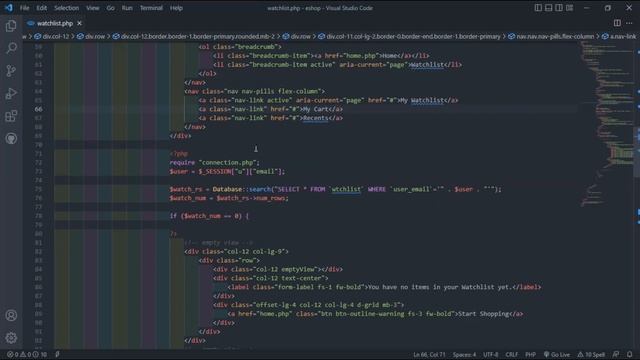The height and width of the screenshot is (360, 640).
Task: Open the Search view in activity bar
Action: pyautogui.click(x=11, y=48)
